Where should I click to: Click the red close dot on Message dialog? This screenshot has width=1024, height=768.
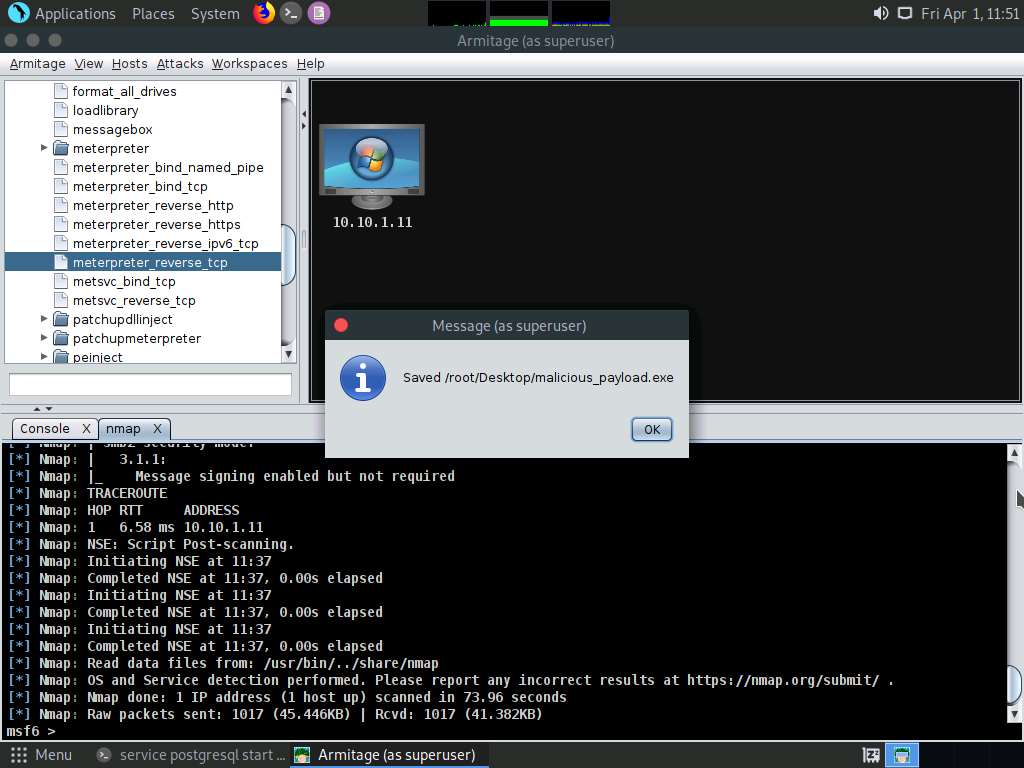tap(341, 325)
